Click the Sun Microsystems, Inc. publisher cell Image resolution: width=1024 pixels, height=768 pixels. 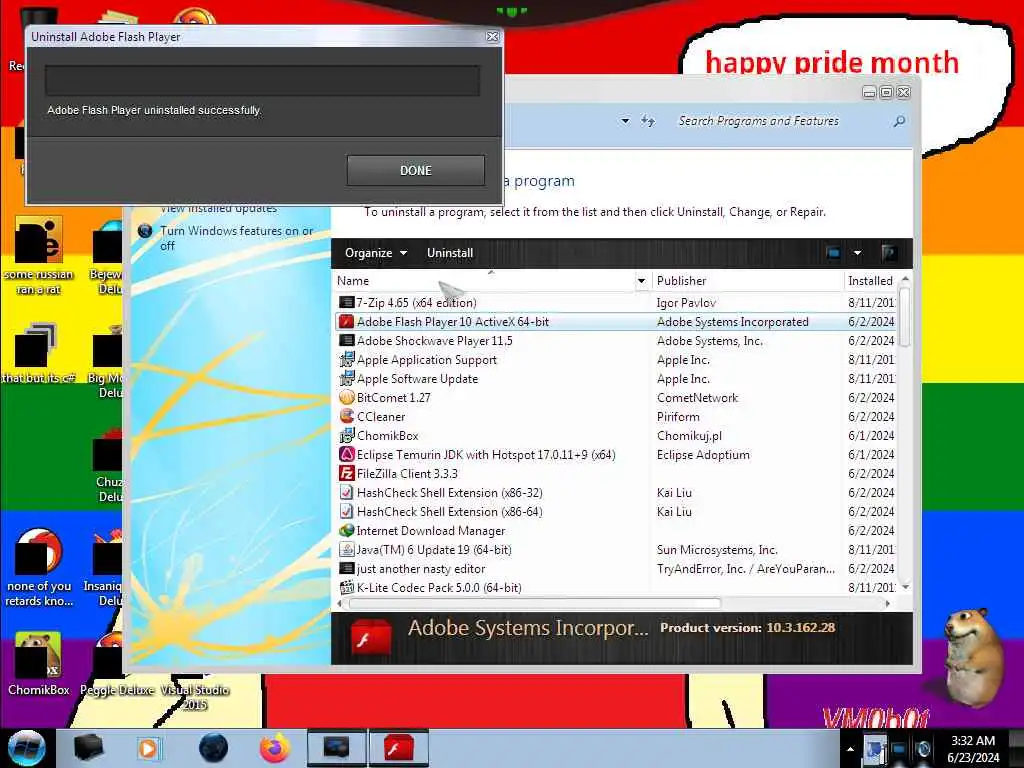click(718, 549)
